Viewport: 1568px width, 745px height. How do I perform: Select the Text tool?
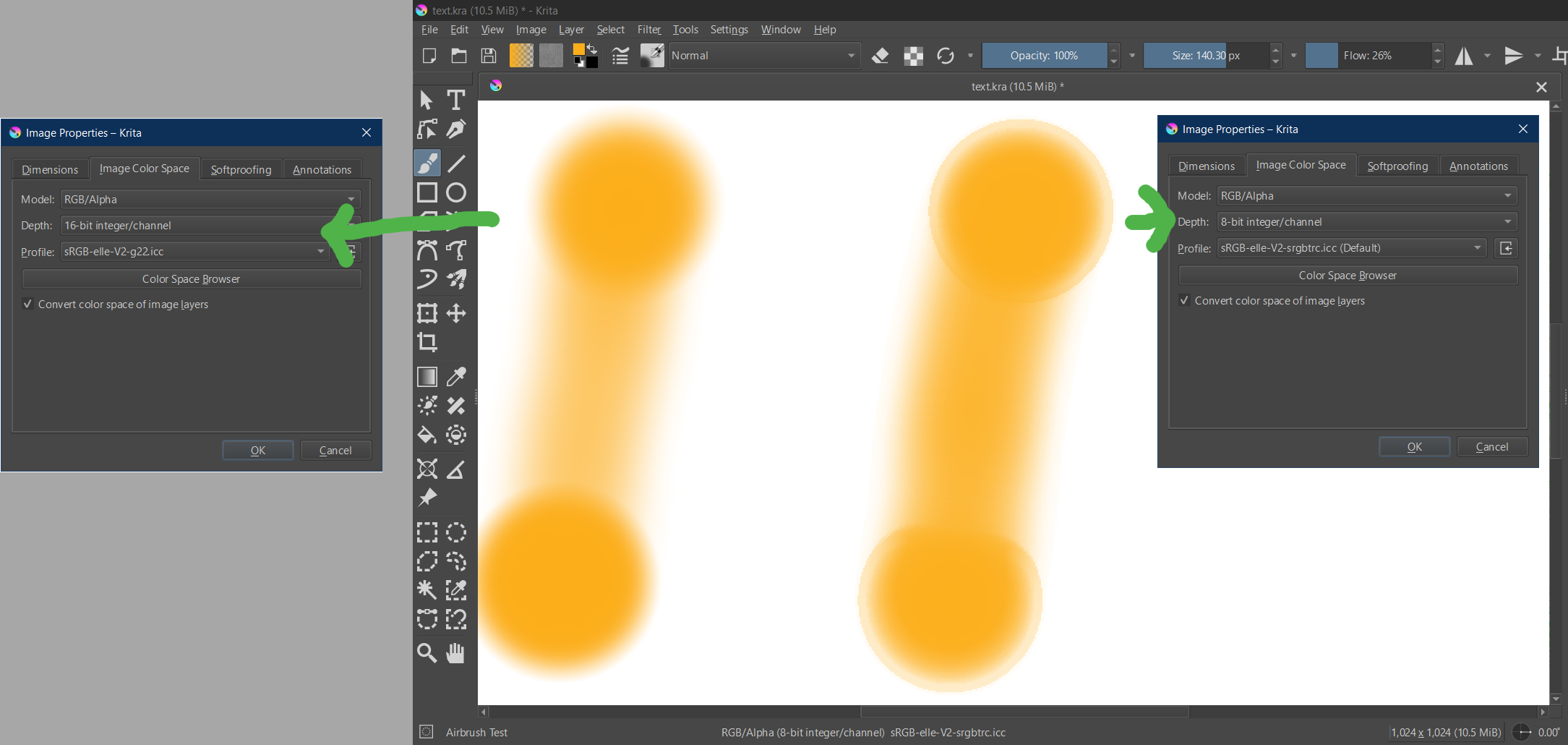coord(455,100)
